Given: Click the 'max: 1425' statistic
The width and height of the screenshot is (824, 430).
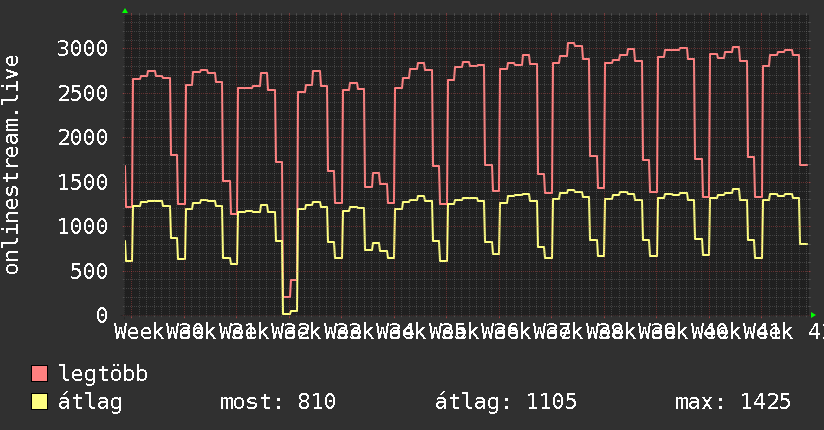Looking at the screenshot, I should [733, 402].
